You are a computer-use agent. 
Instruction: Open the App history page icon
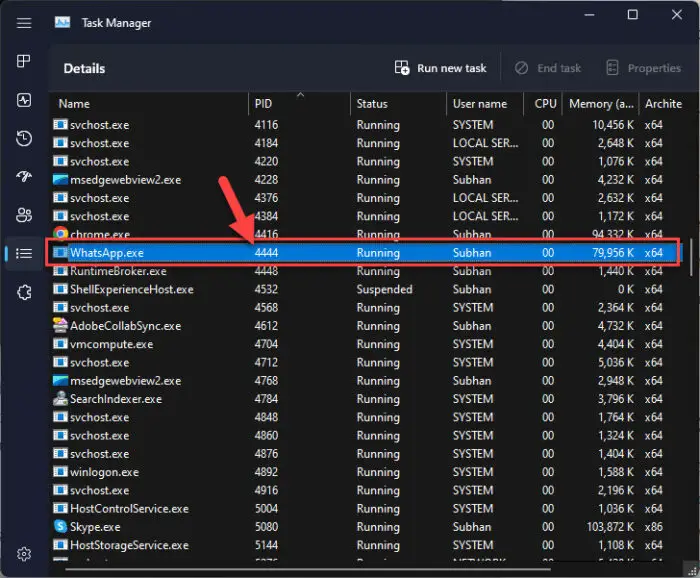(24, 138)
